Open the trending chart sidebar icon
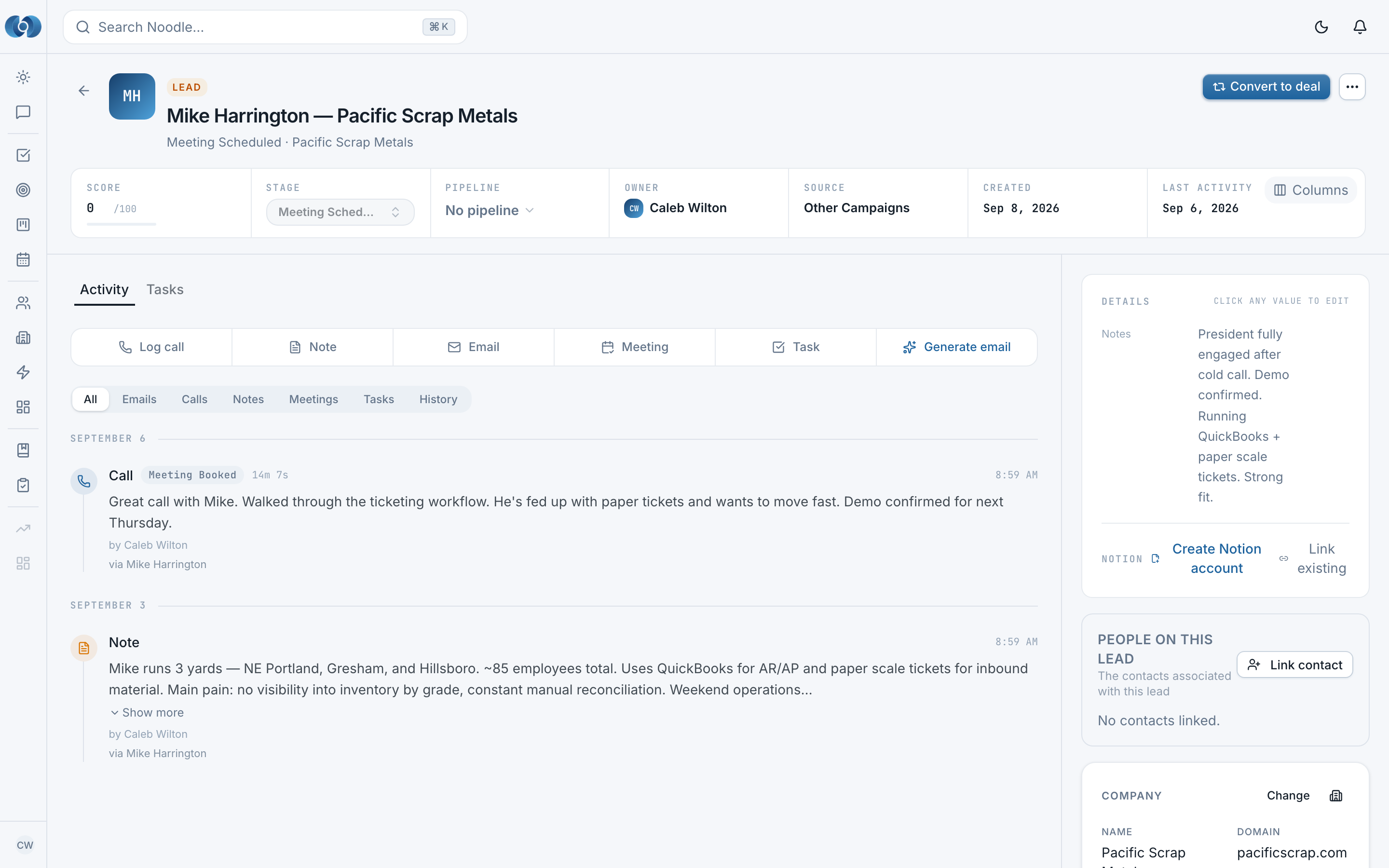 pyautogui.click(x=23, y=529)
